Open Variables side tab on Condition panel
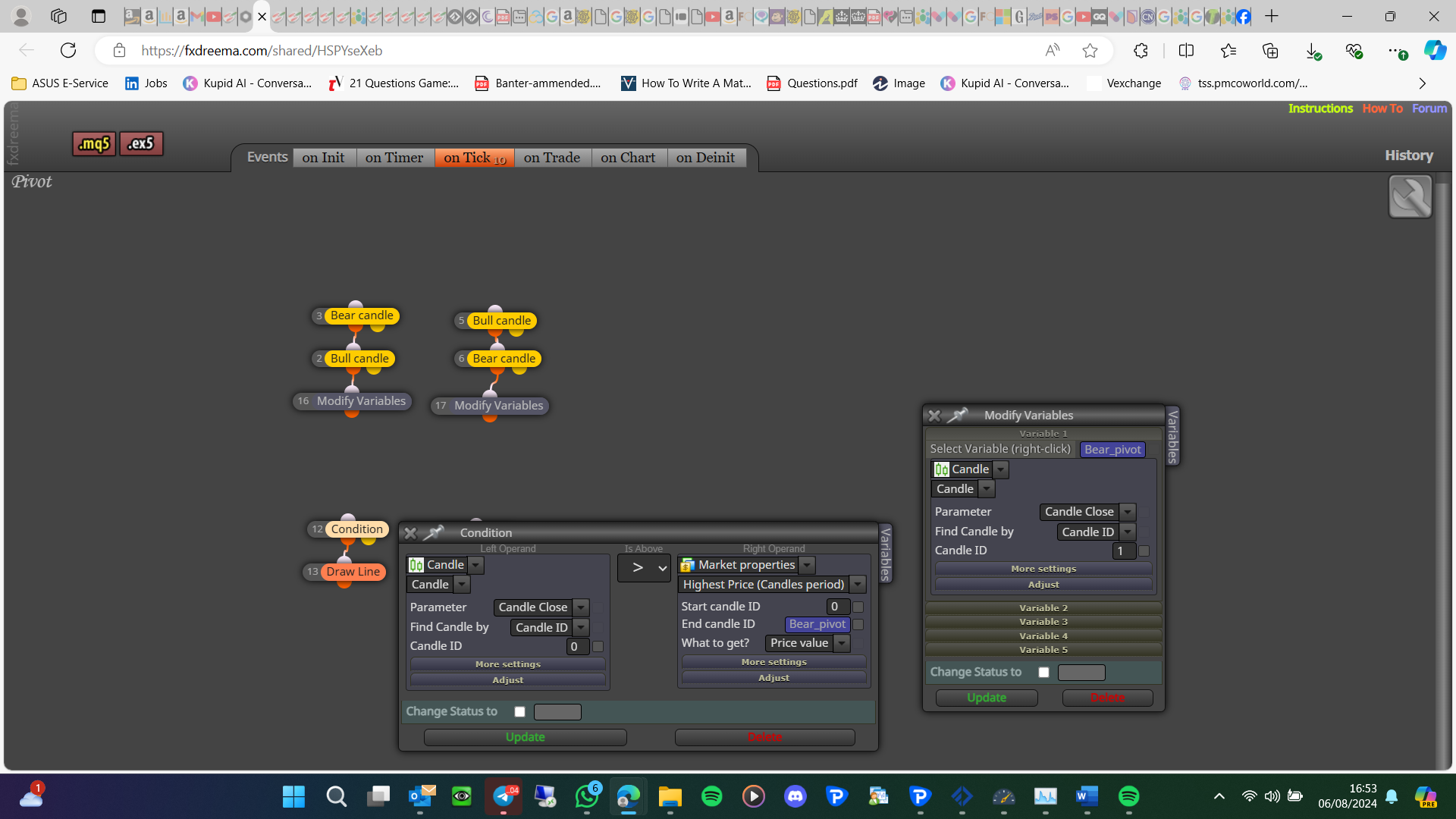 coord(885,554)
